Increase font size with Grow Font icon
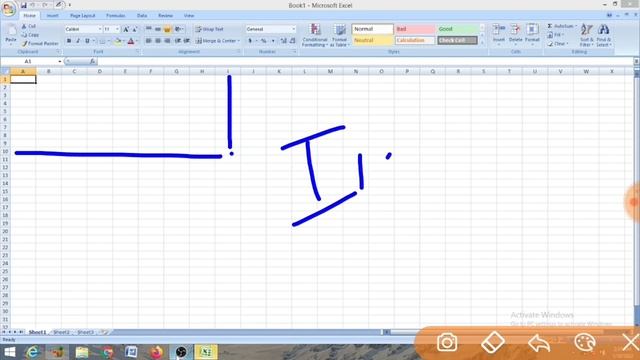 (x=126, y=29)
